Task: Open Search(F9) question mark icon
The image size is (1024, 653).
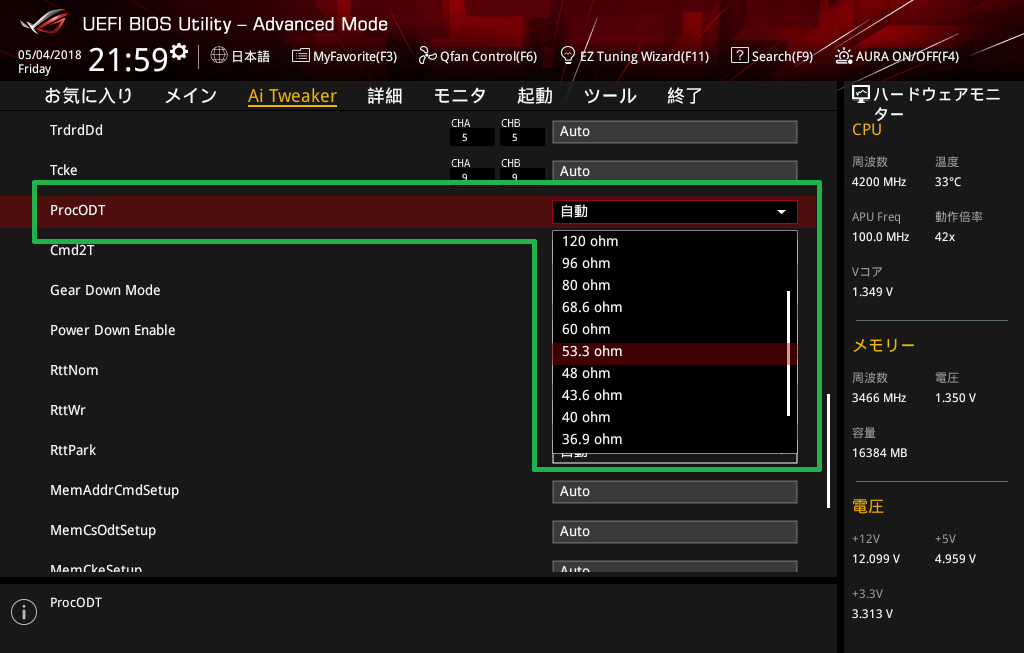Action: click(x=739, y=56)
